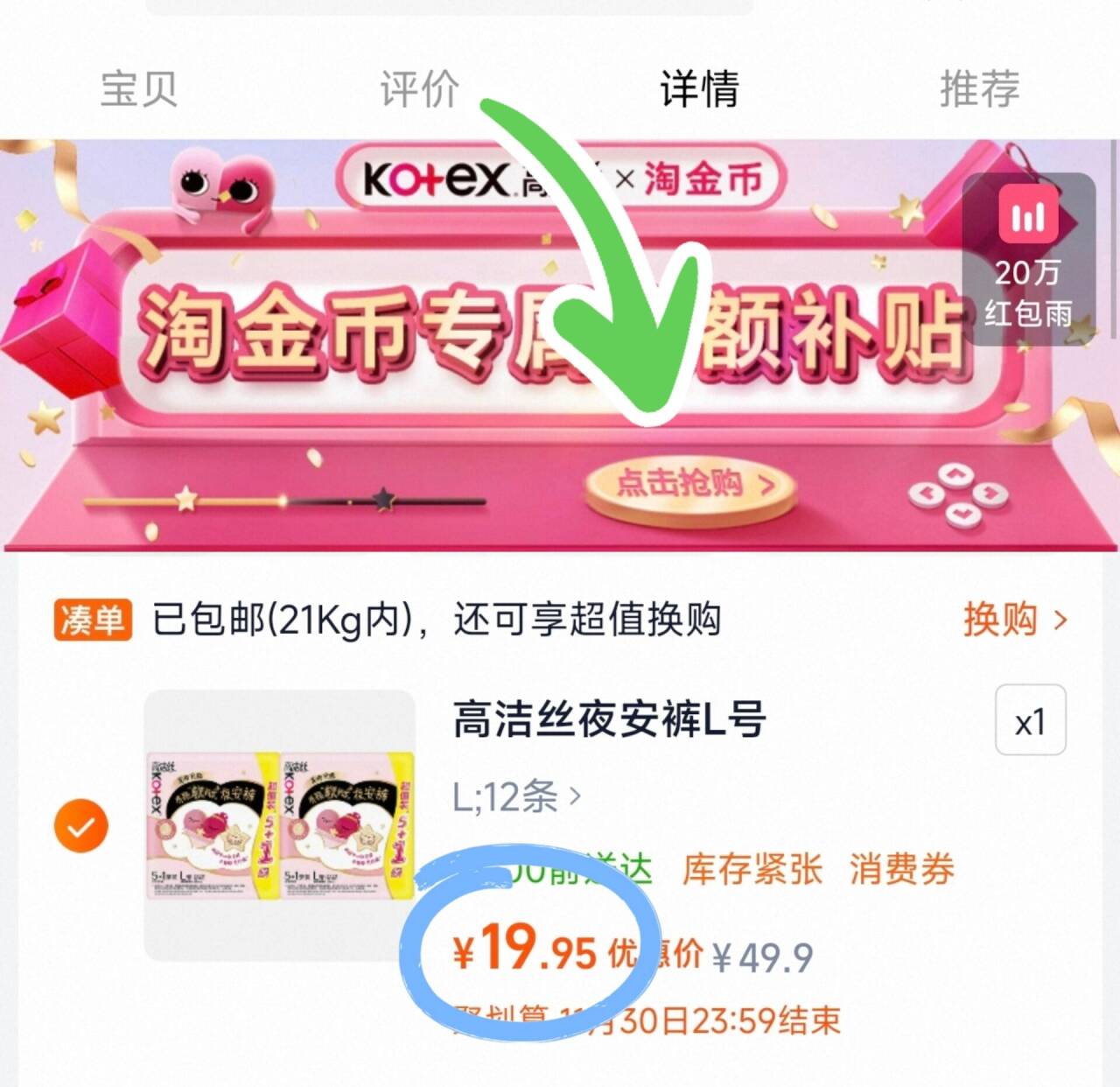Viewport: 1120px width, 1087px height.
Task: Open the 换购 chevron link
Action: [1016, 620]
